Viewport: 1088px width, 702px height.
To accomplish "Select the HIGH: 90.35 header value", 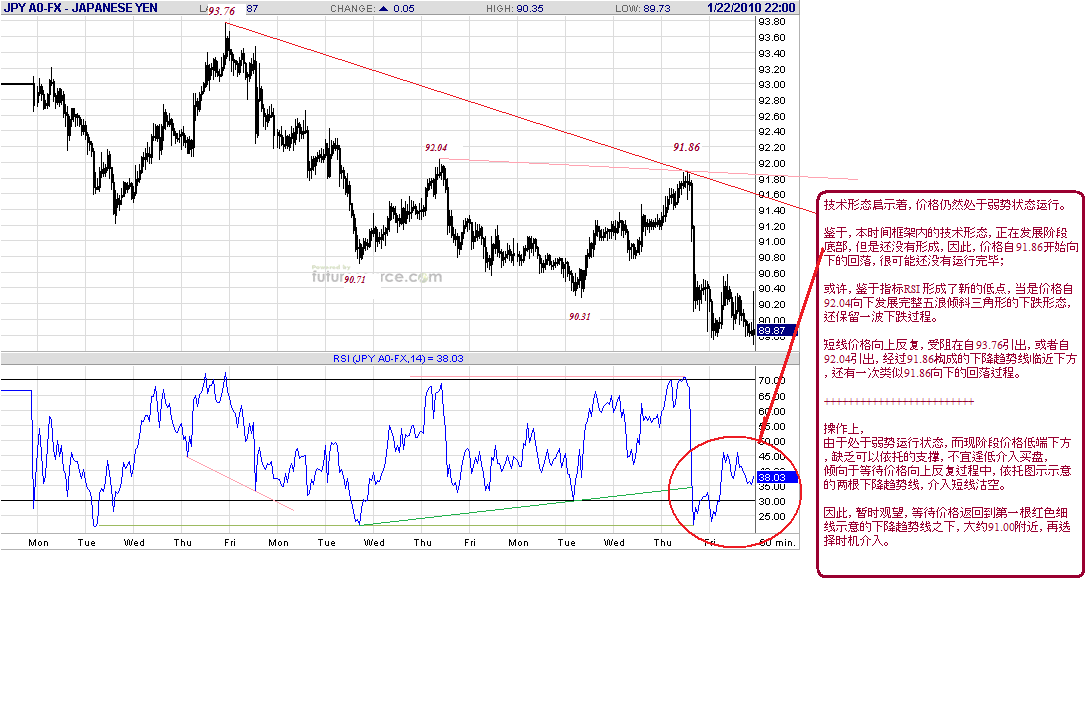I will (514, 8).
